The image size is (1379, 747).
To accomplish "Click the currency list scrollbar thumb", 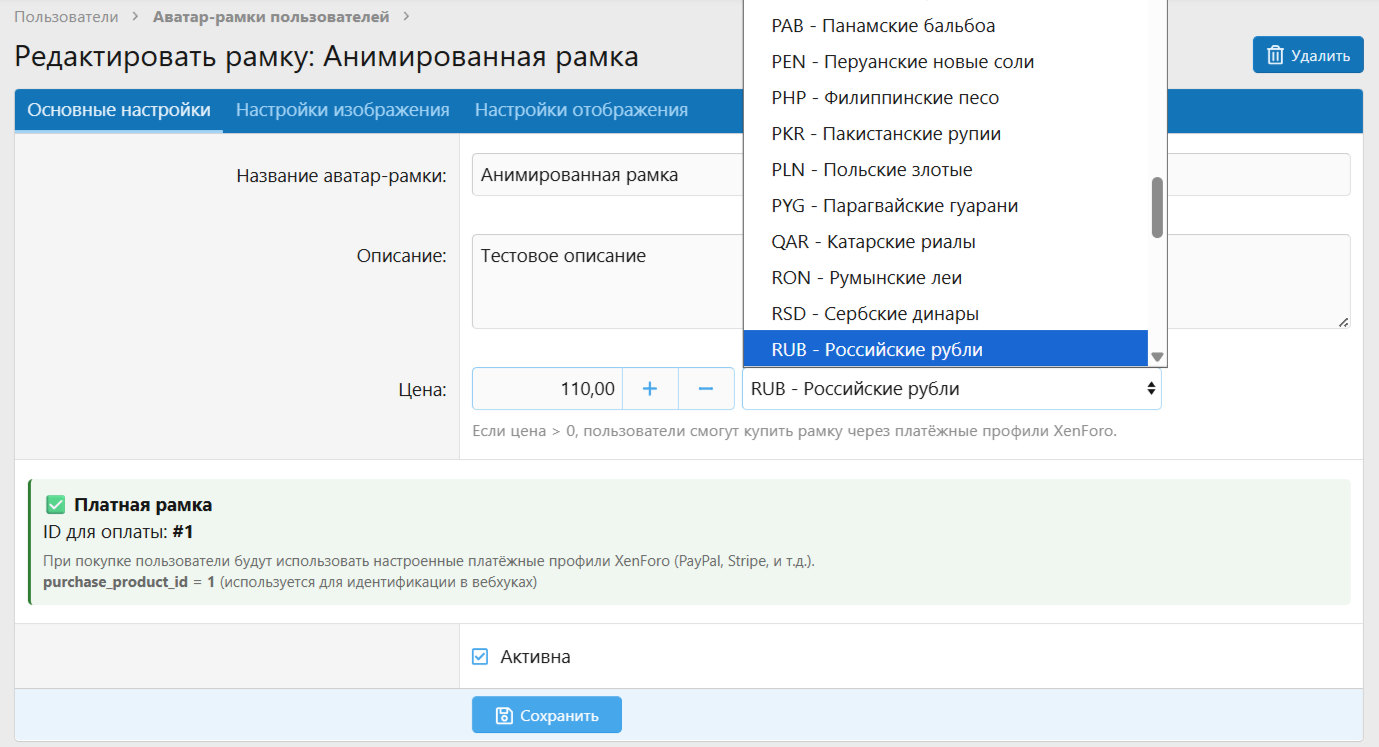I will coord(1157,207).
